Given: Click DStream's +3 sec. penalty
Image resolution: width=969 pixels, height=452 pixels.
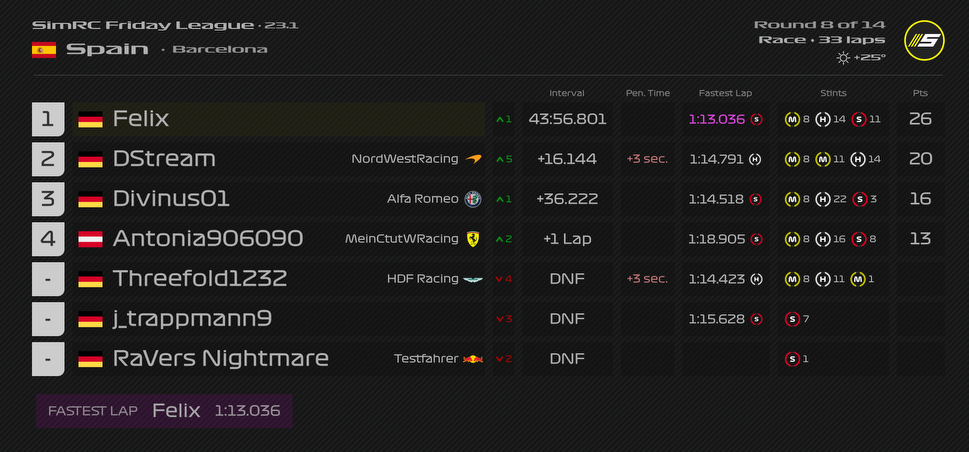Looking at the screenshot, I should (647, 159).
